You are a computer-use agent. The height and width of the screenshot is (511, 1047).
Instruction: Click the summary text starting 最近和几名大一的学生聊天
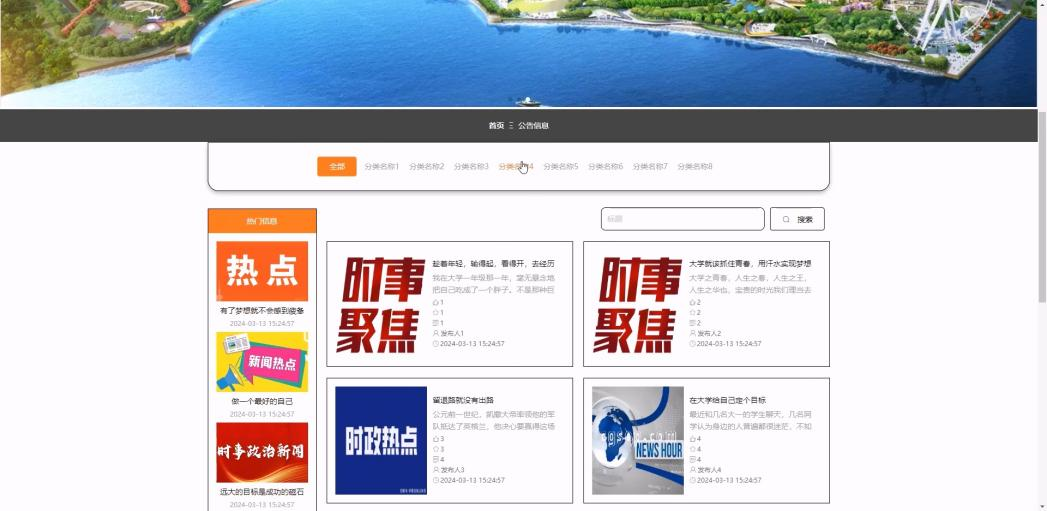click(x=751, y=420)
